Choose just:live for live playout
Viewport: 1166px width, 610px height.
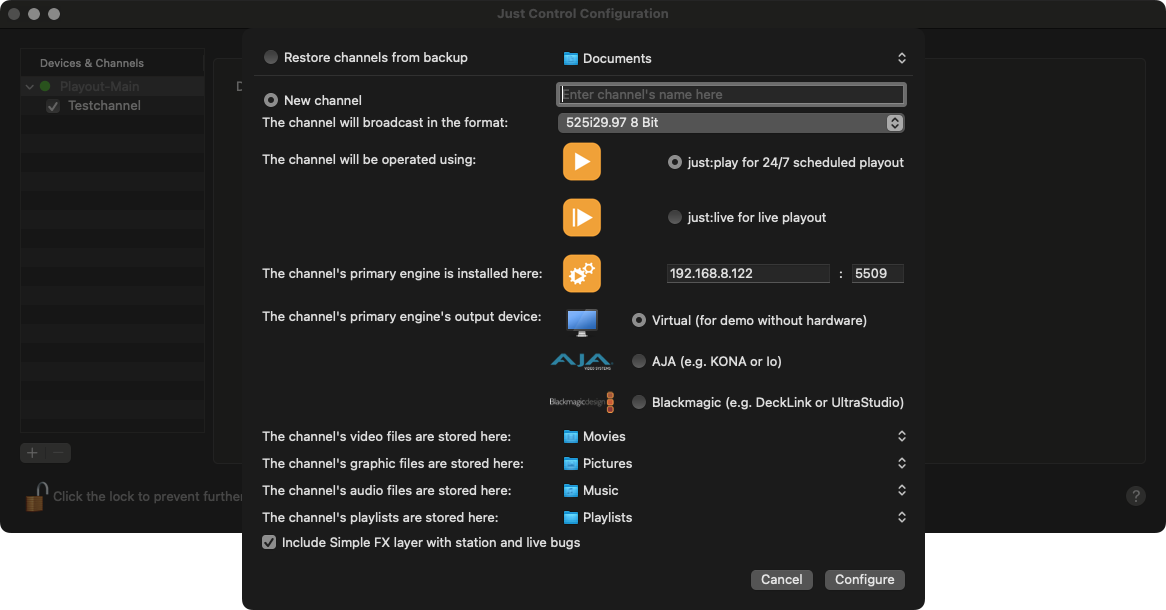[x=674, y=217]
